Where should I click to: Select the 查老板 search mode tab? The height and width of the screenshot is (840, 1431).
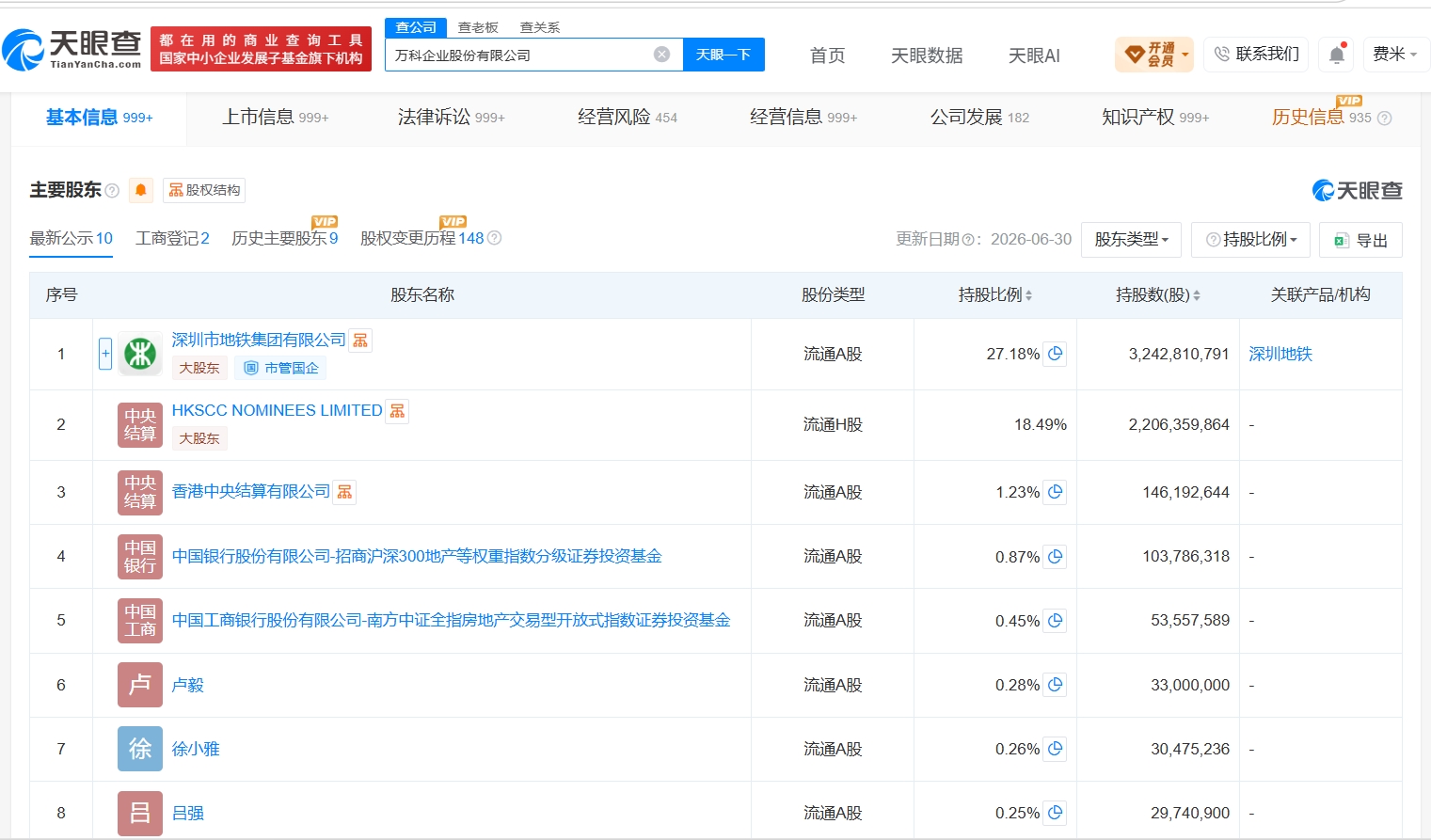click(x=478, y=27)
